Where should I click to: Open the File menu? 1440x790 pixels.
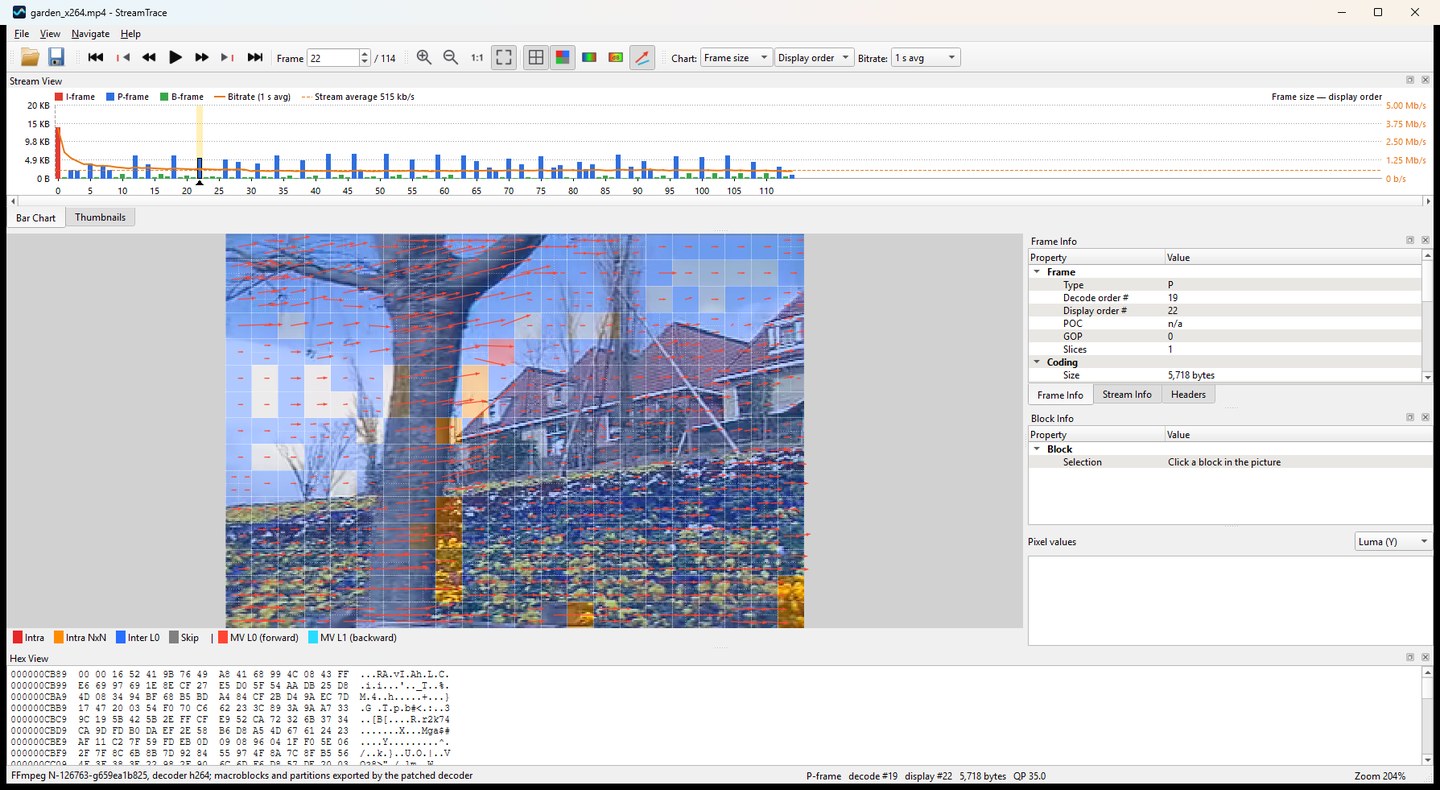pyautogui.click(x=22, y=34)
